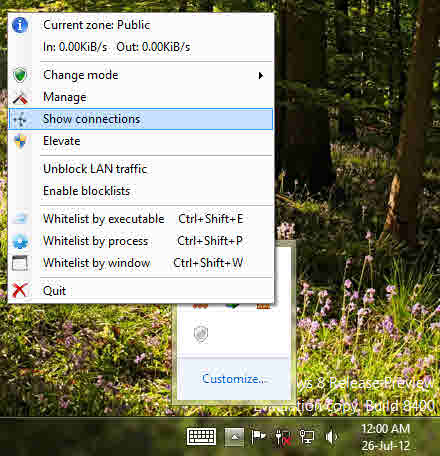Click the Manage tools icon

(20, 97)
